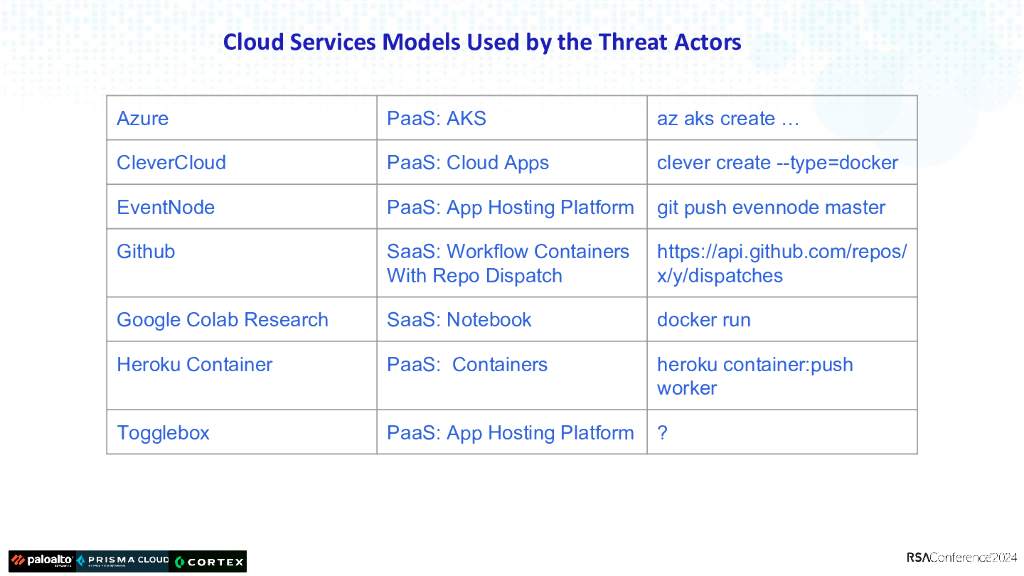
Task: Click 'heroku container:push worker' cell
Action: tap(782, 376)
